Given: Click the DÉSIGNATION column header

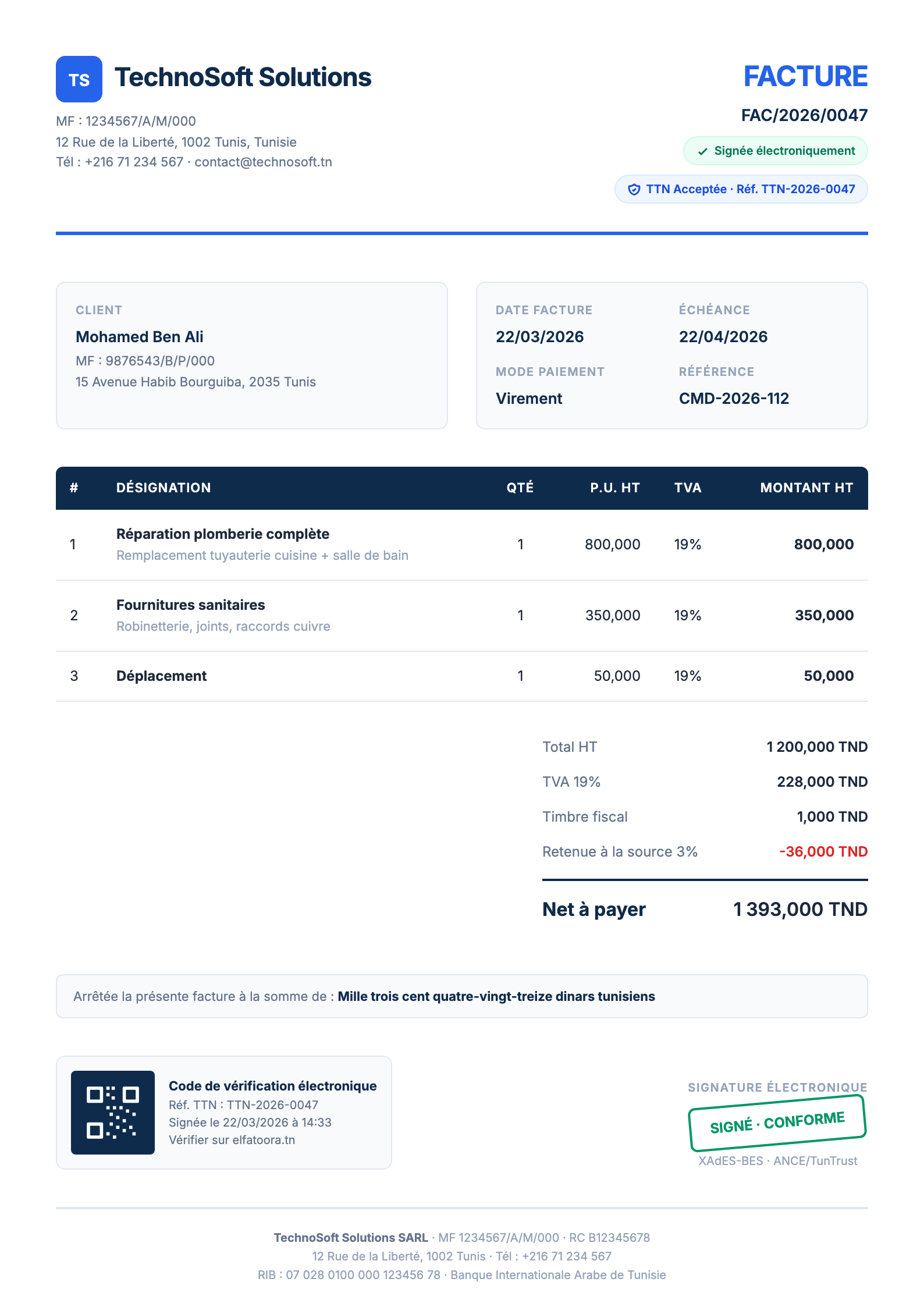Looking at the screenshot, I should click(x=164, y=488).
